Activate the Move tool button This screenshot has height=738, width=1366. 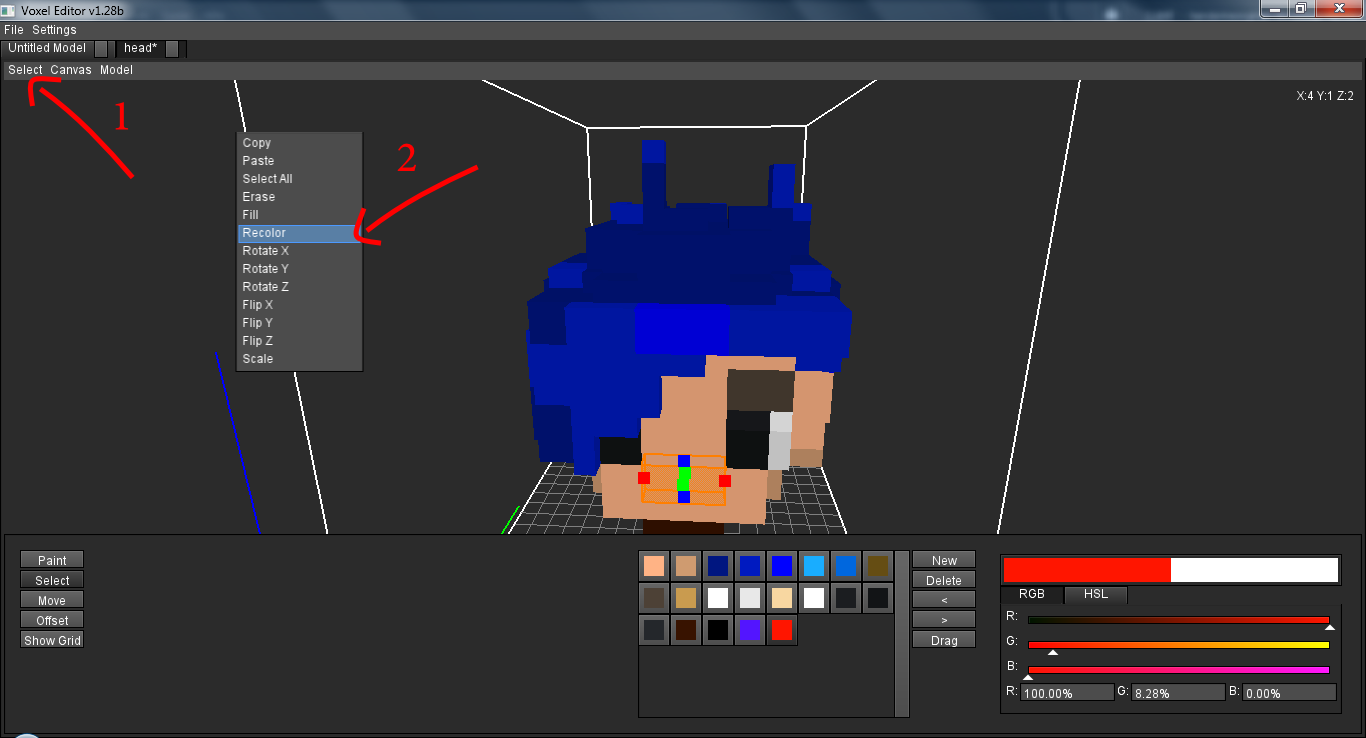[x=52, y=600]
